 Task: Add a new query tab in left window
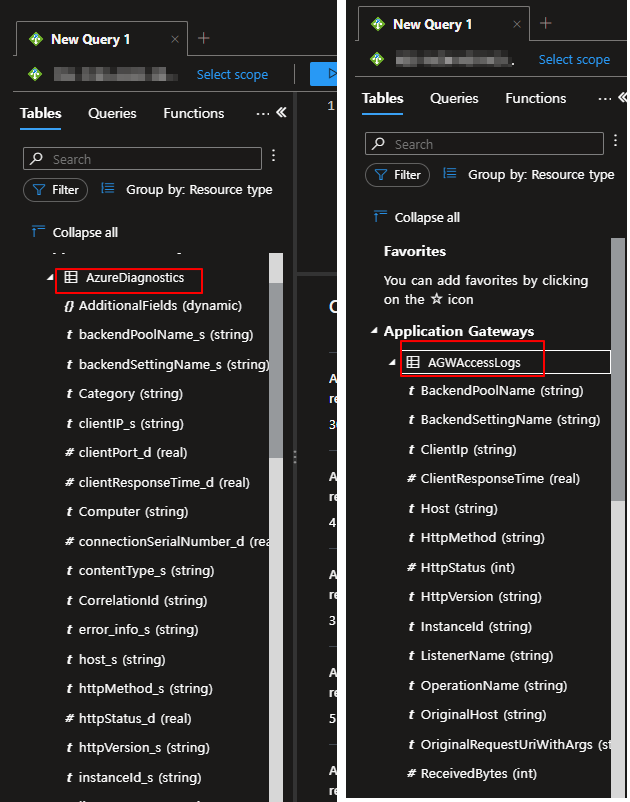[204, 38]
